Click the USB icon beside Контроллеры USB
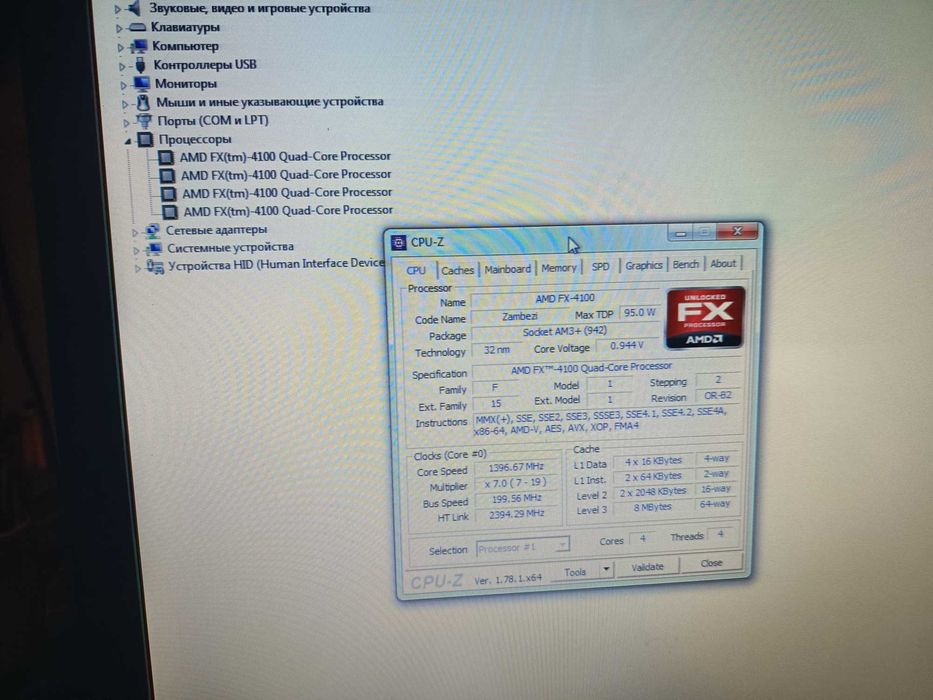 [140, 65]
